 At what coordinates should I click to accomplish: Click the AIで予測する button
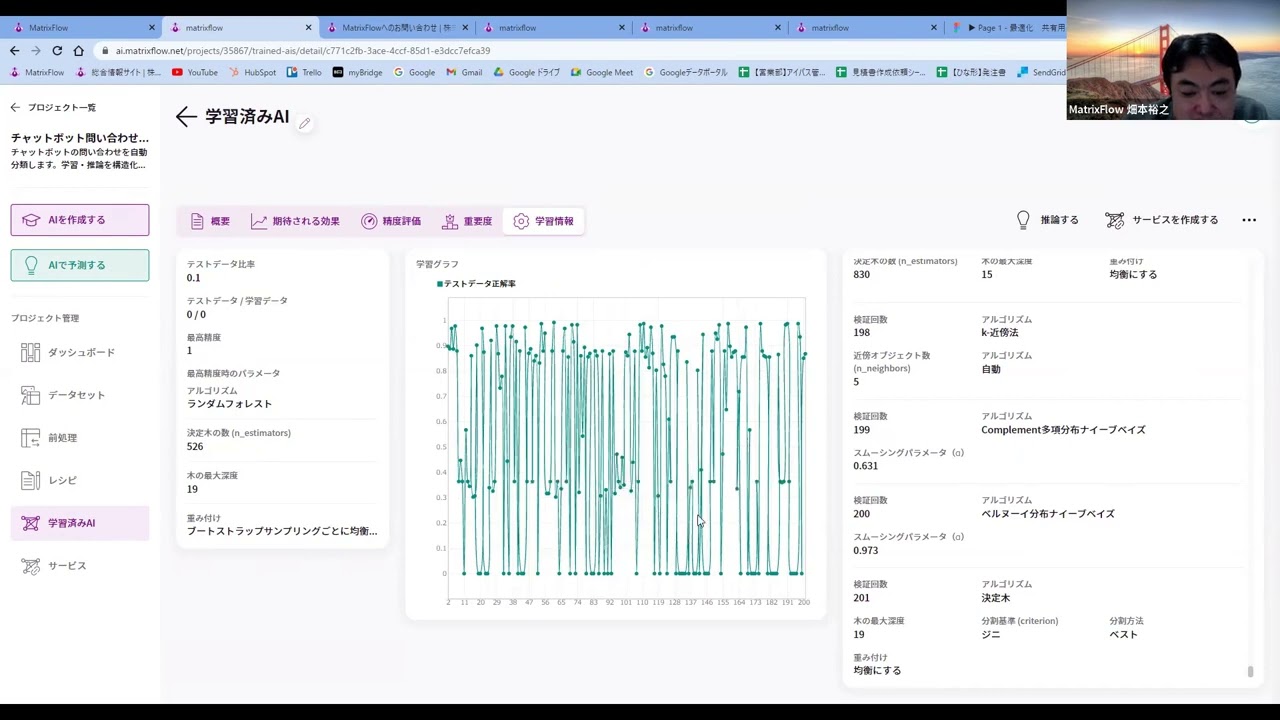click(80, 265)
